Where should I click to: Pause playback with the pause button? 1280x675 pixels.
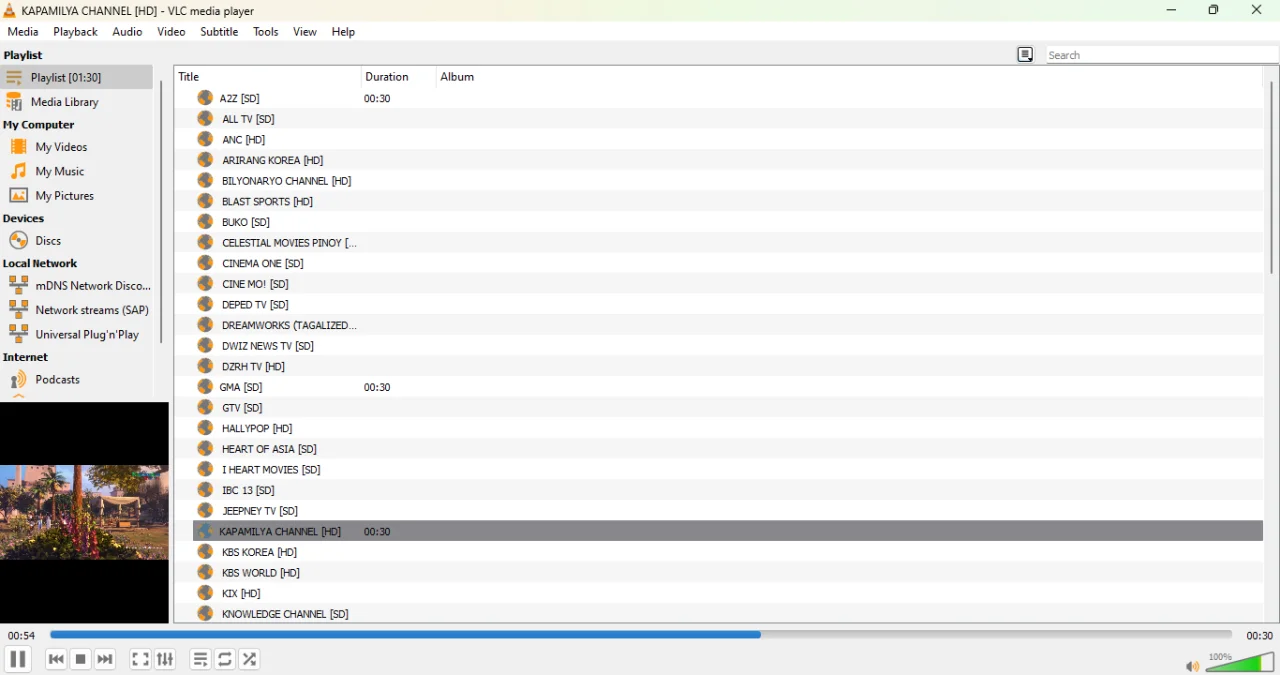[17, 659]
